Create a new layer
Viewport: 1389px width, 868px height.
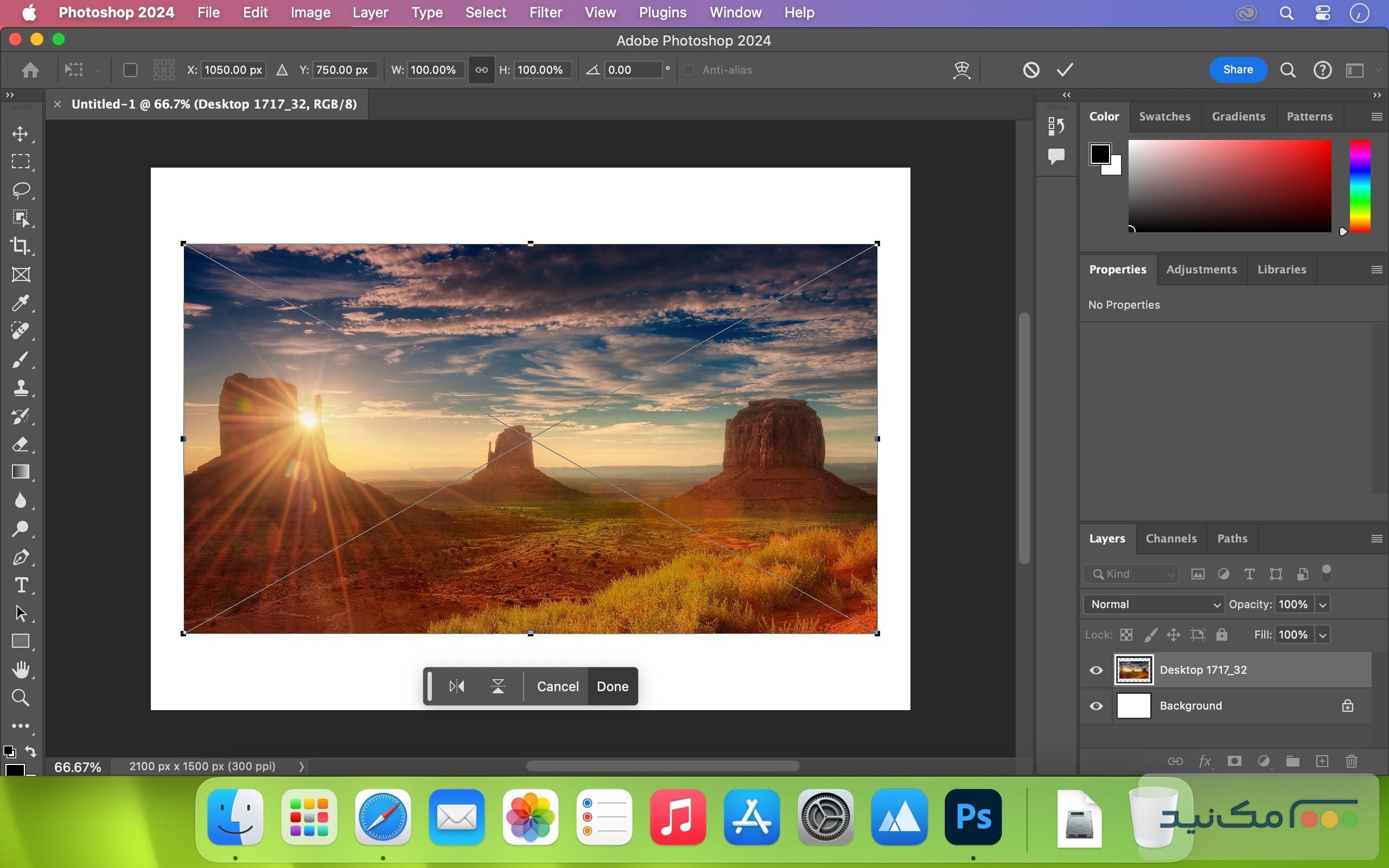tap(1321, 761)
